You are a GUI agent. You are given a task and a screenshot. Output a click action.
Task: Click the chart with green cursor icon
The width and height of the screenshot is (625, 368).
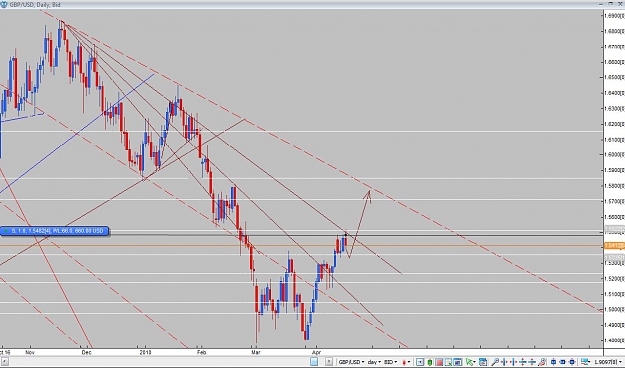448,362
